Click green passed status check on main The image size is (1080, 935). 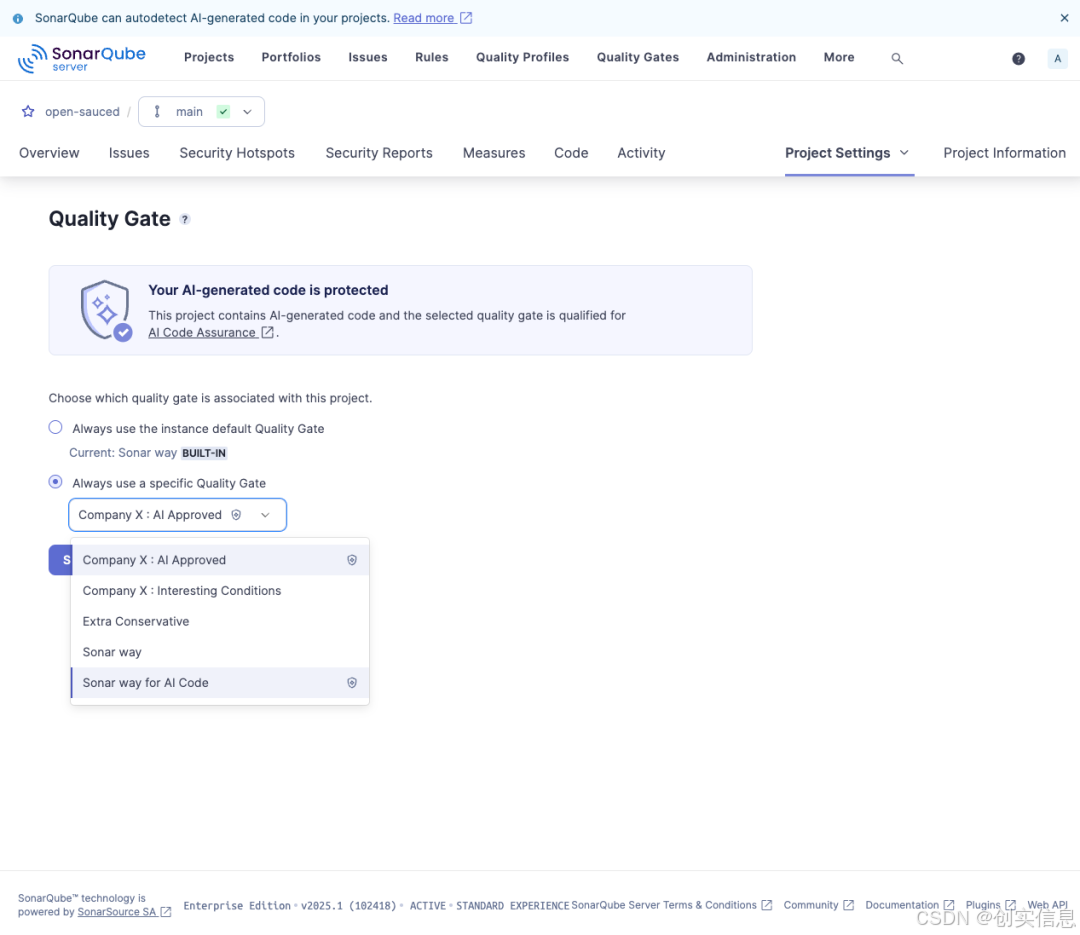[x=223, y=112]
